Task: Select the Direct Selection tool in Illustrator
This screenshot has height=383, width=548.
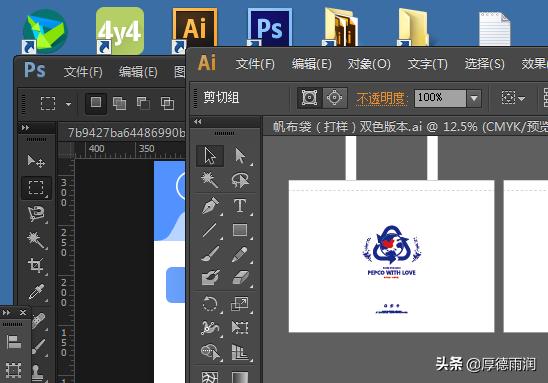Action: tap(240, 156)
